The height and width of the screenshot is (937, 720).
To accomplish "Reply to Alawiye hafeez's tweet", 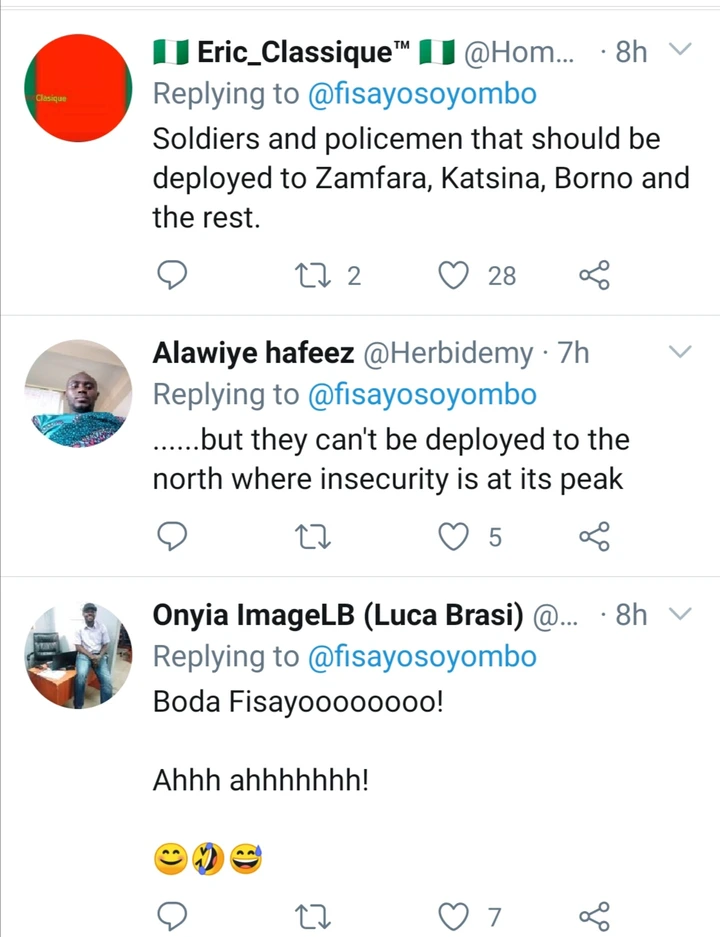I will (x=174, y=538).
